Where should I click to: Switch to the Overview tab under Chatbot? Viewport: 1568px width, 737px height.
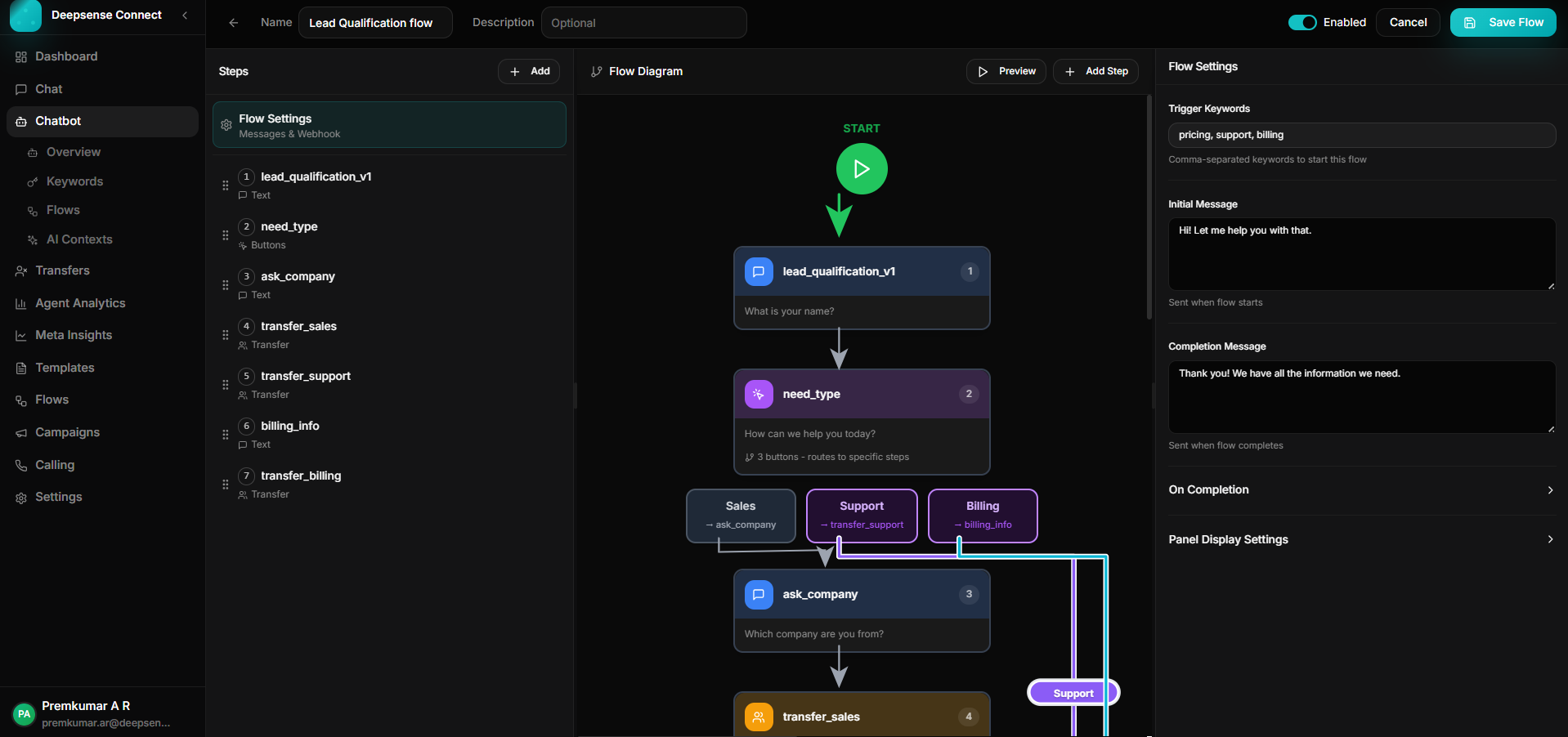click(74, 151)
